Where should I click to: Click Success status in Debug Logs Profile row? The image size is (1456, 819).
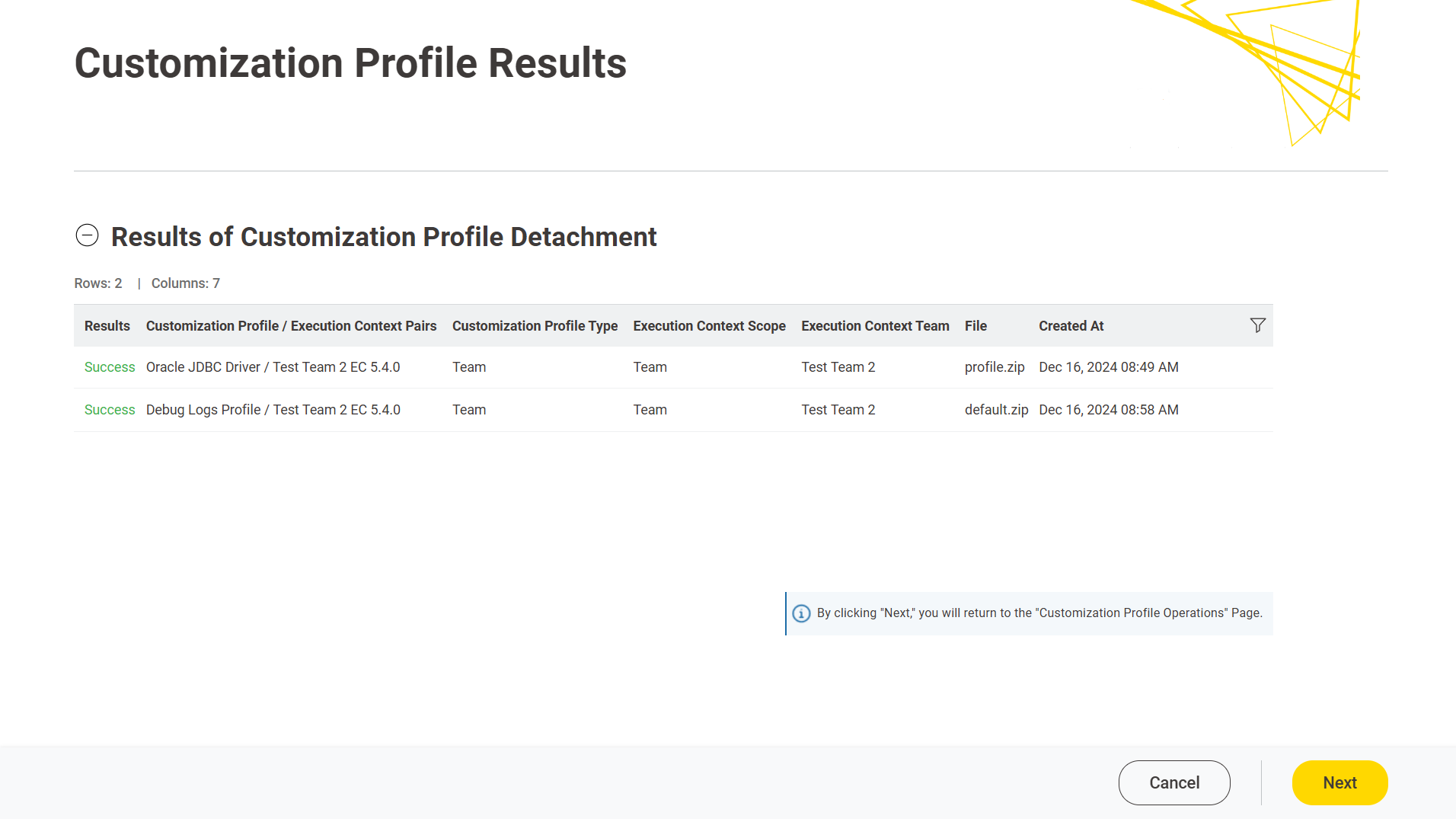[x=110, y=410]
